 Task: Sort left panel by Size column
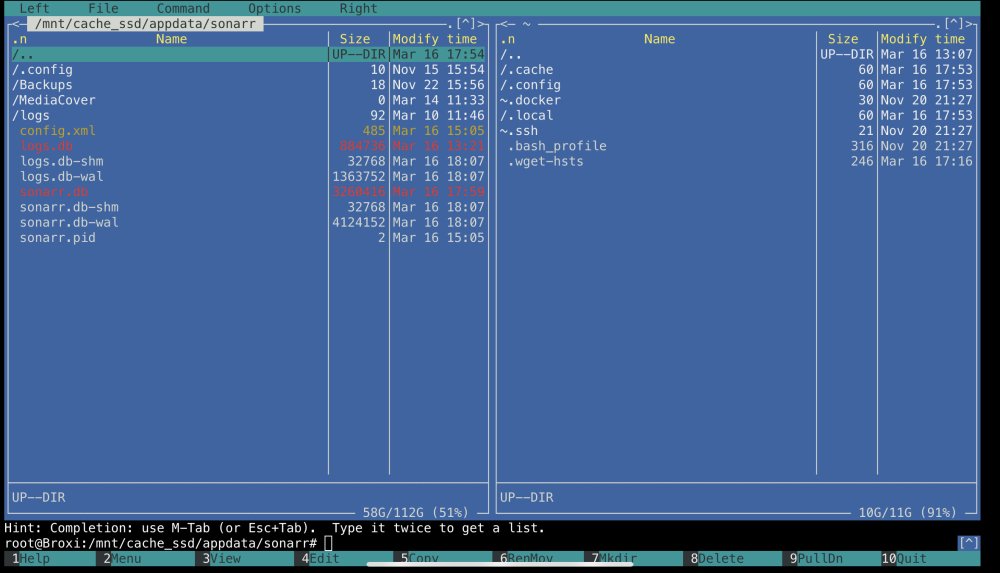[x=355, y=39]
